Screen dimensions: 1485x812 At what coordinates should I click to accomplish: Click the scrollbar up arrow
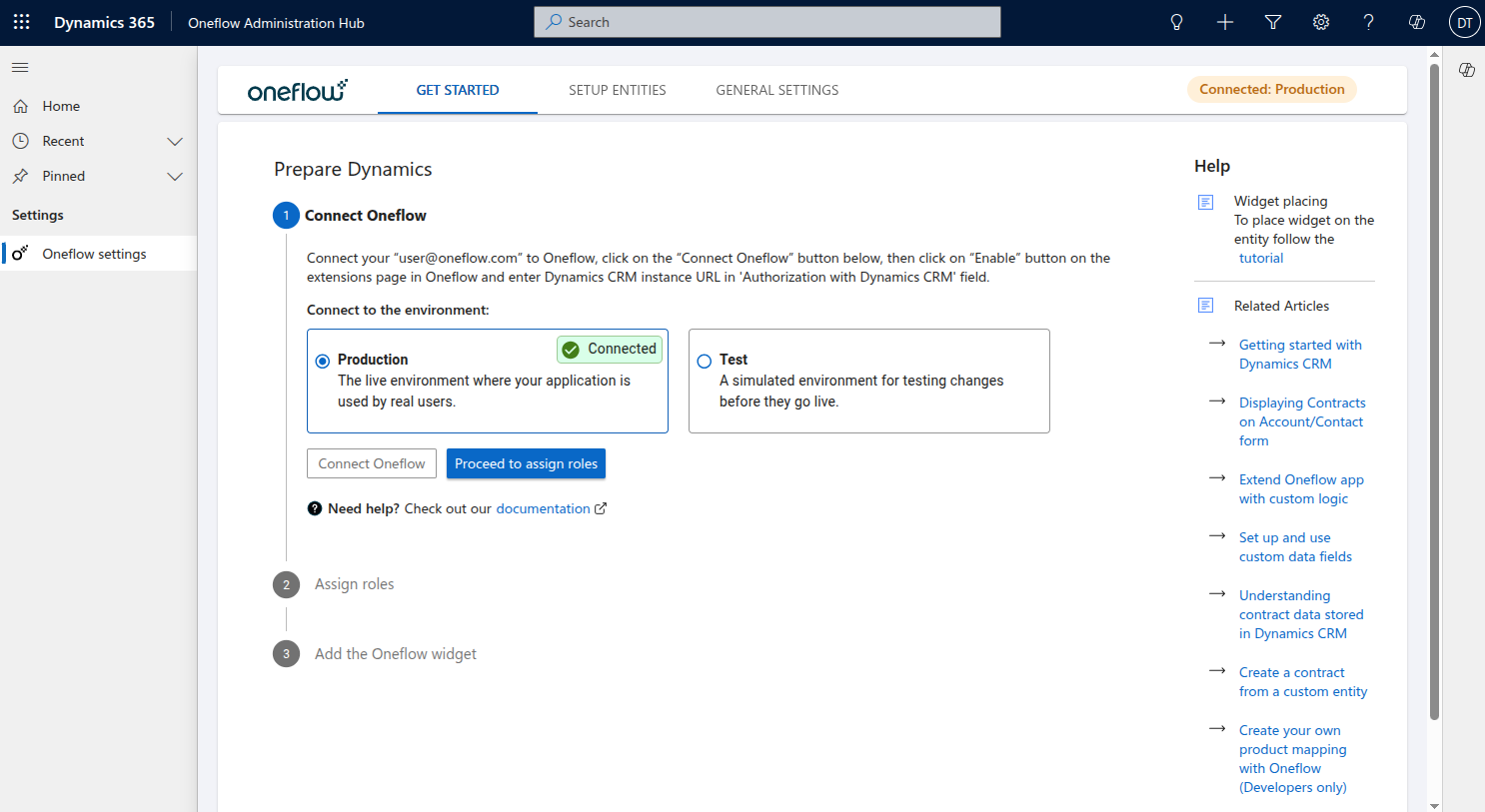click(1435, 54)
